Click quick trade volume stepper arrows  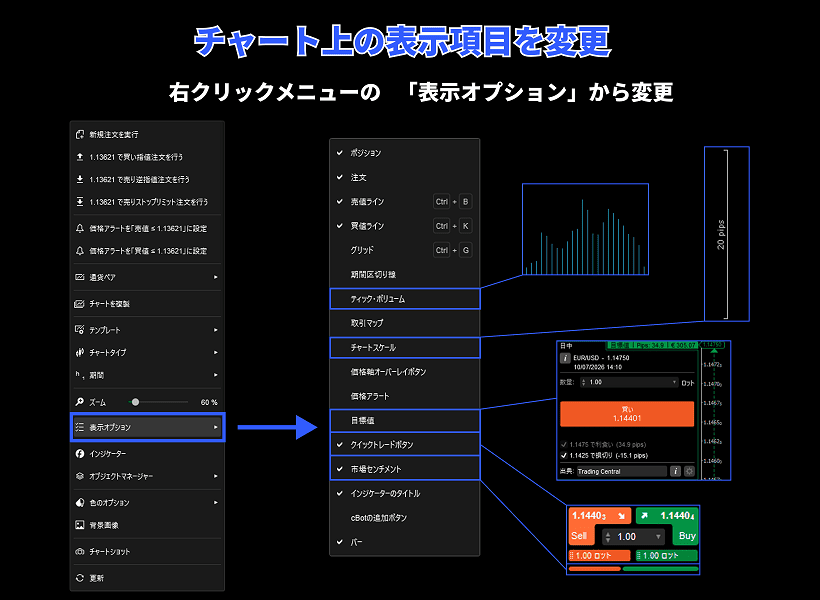(608, 537)
